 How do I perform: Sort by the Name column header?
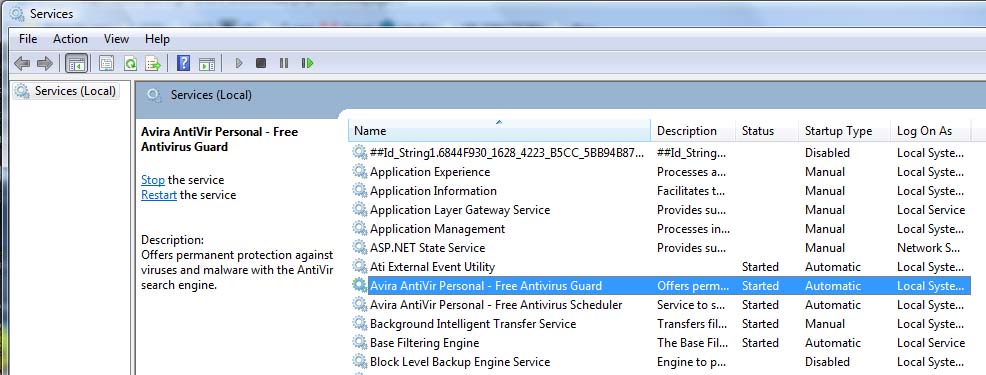499,131
